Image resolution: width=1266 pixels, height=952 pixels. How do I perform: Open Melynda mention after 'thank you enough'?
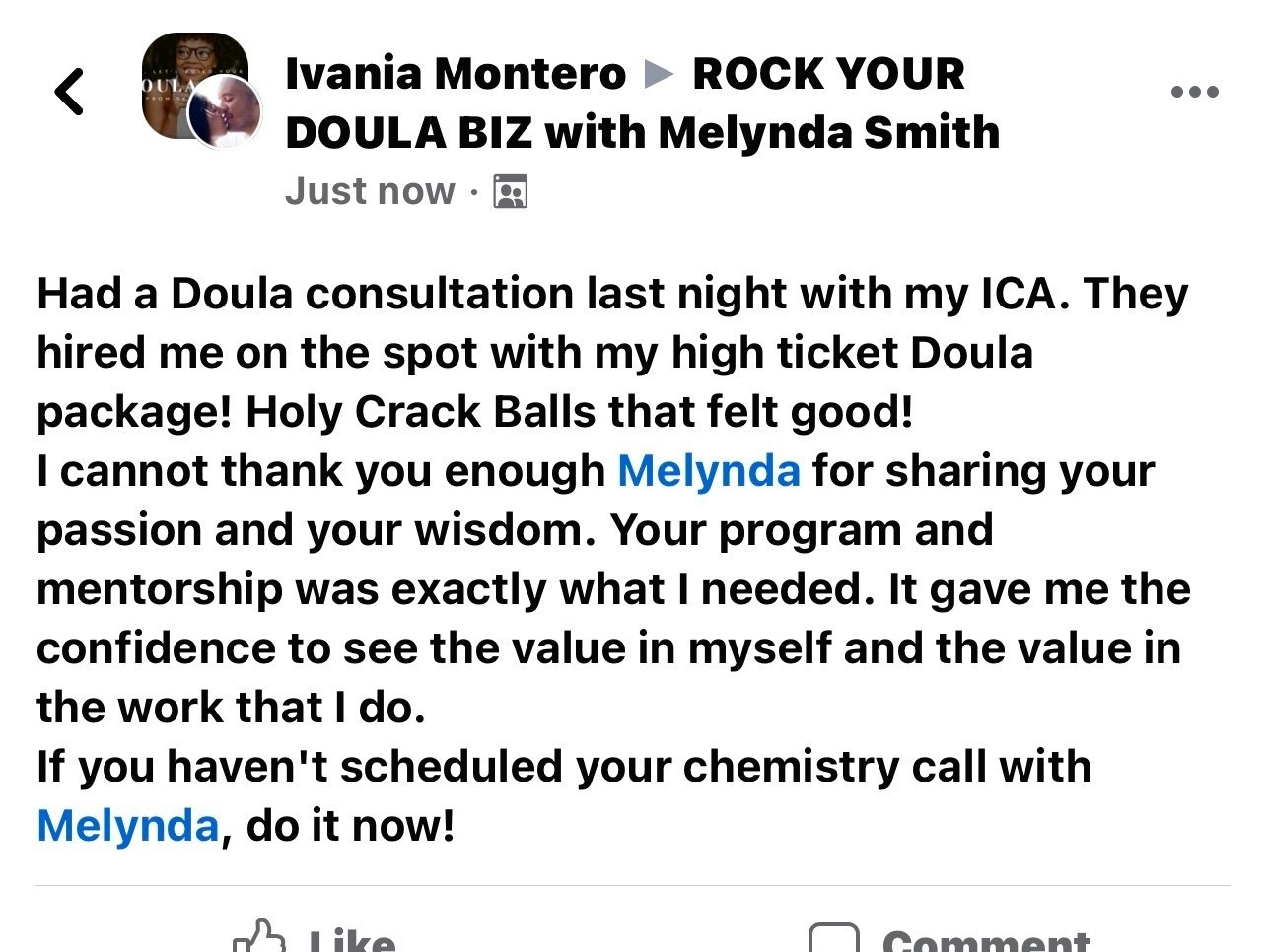pos(708,471)
